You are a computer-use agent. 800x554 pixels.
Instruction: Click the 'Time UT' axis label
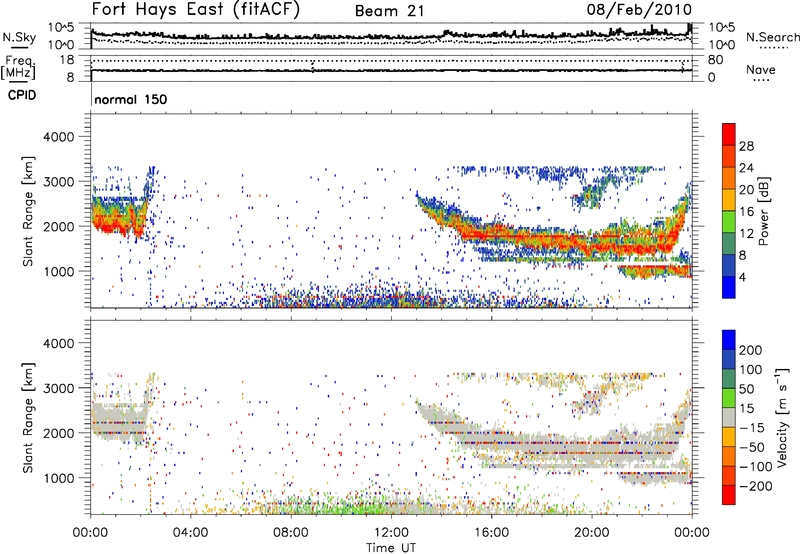point(391,548)
